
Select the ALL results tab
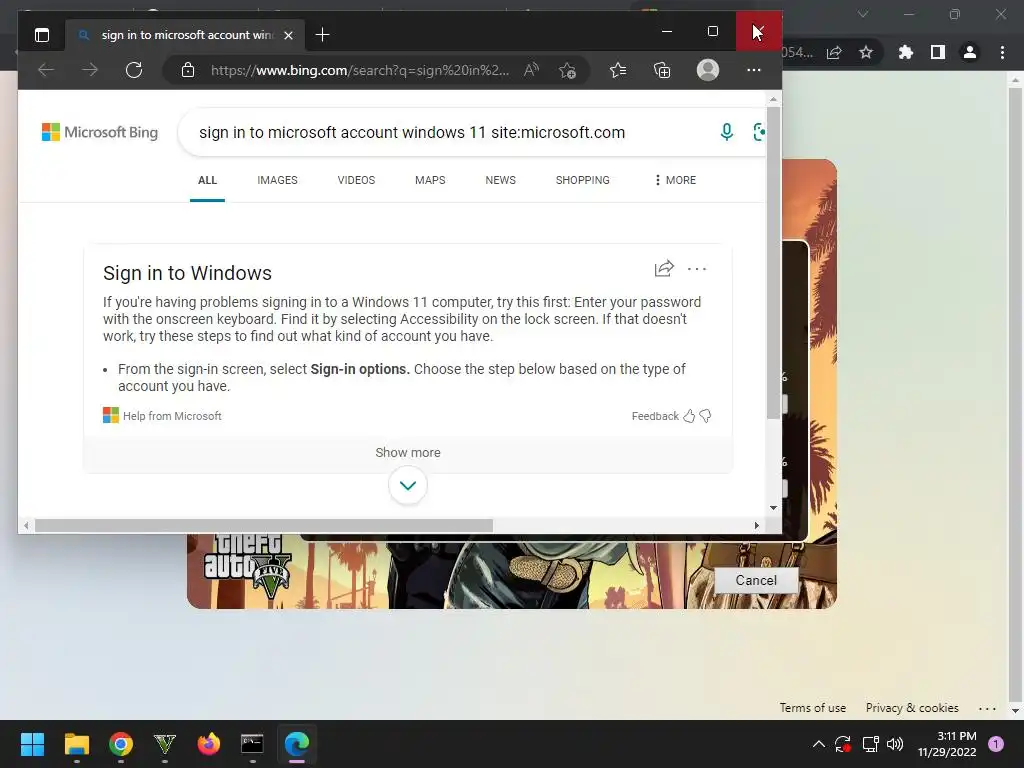(207, 180)
